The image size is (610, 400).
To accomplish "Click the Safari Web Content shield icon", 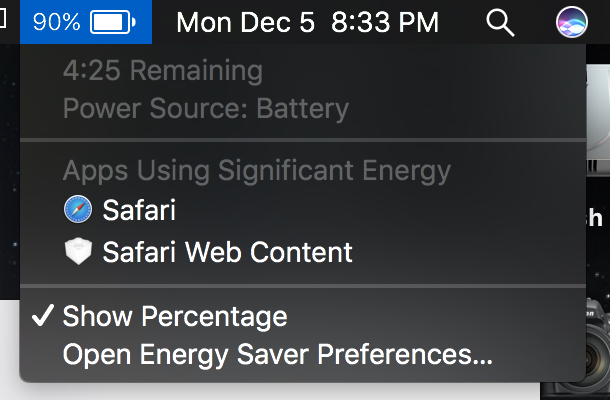I will pyautogui.click(x=78, y=252).
